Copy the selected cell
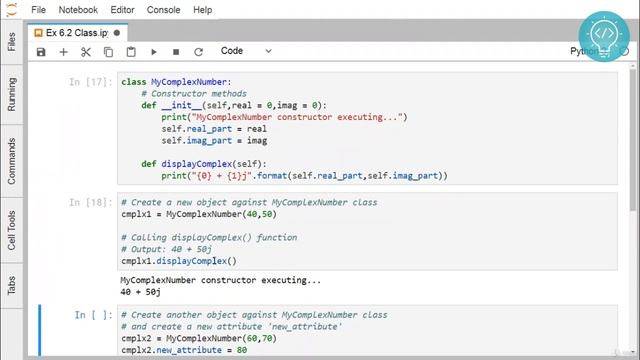Image resolution: width=640 pixels, height=360 pixels. pyautogui.click(x=108, y=52)
